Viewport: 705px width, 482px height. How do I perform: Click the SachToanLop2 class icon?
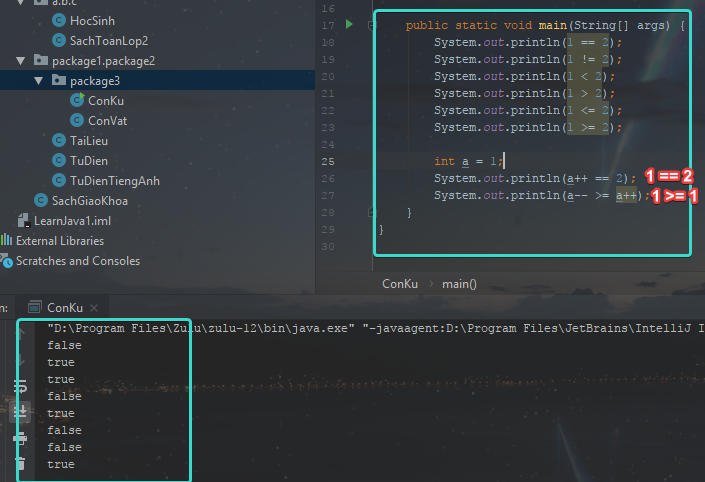coord(59,40)
